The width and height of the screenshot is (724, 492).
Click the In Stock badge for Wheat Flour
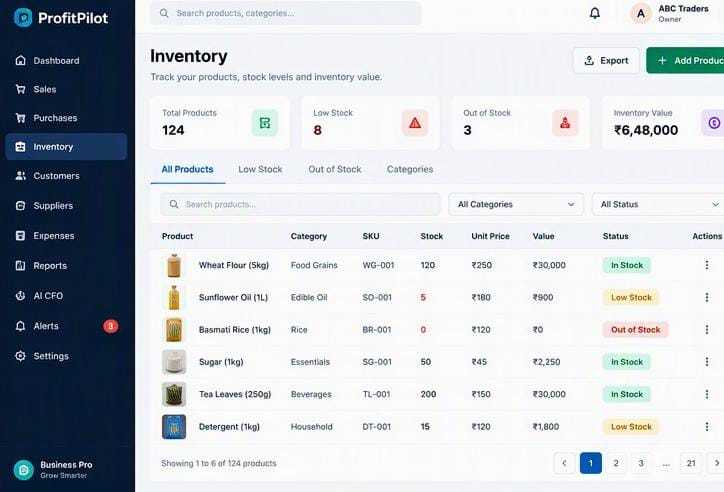click(627, 265)
